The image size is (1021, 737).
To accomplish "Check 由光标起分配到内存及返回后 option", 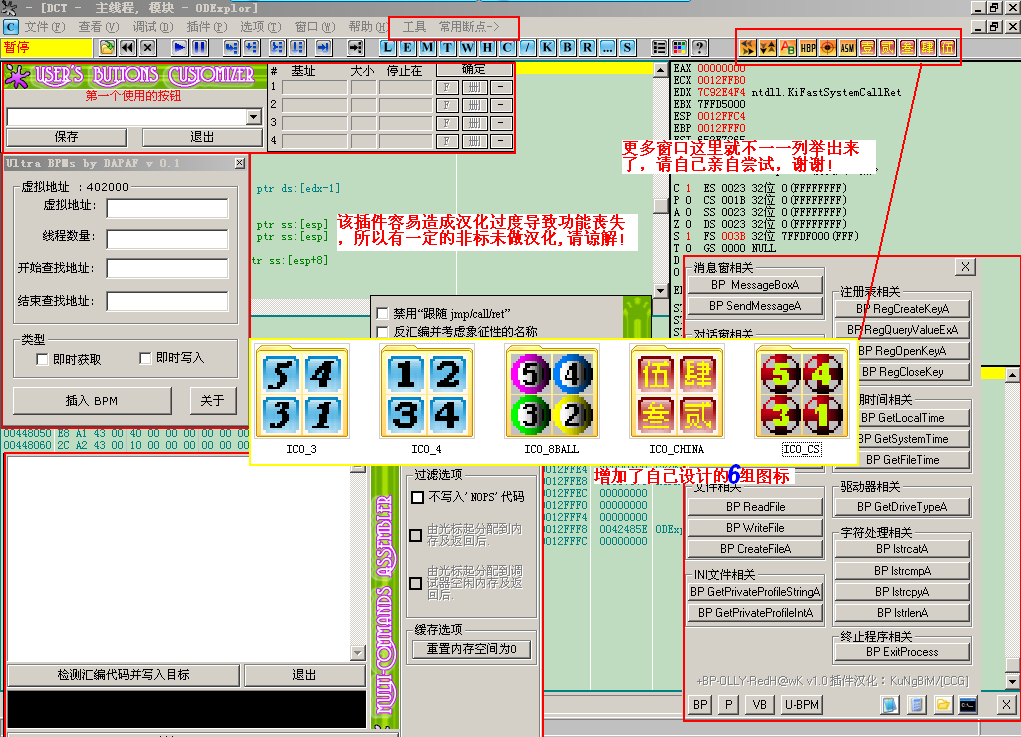I will (415, 535).
